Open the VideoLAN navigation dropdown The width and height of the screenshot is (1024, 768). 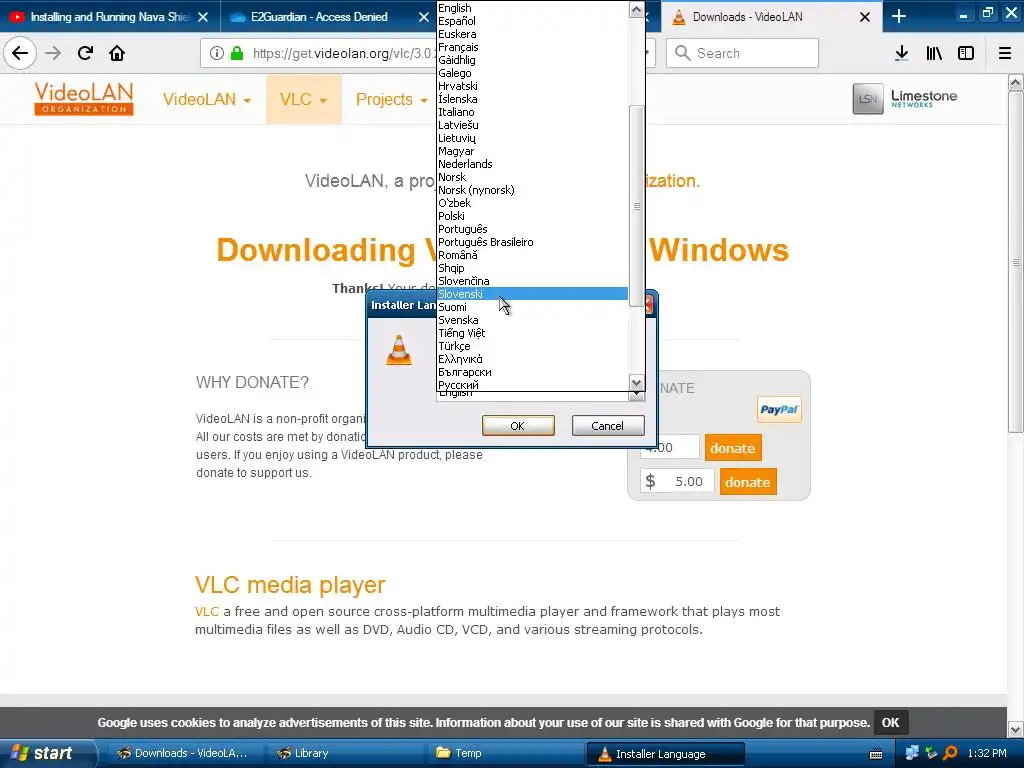point(206,99)
